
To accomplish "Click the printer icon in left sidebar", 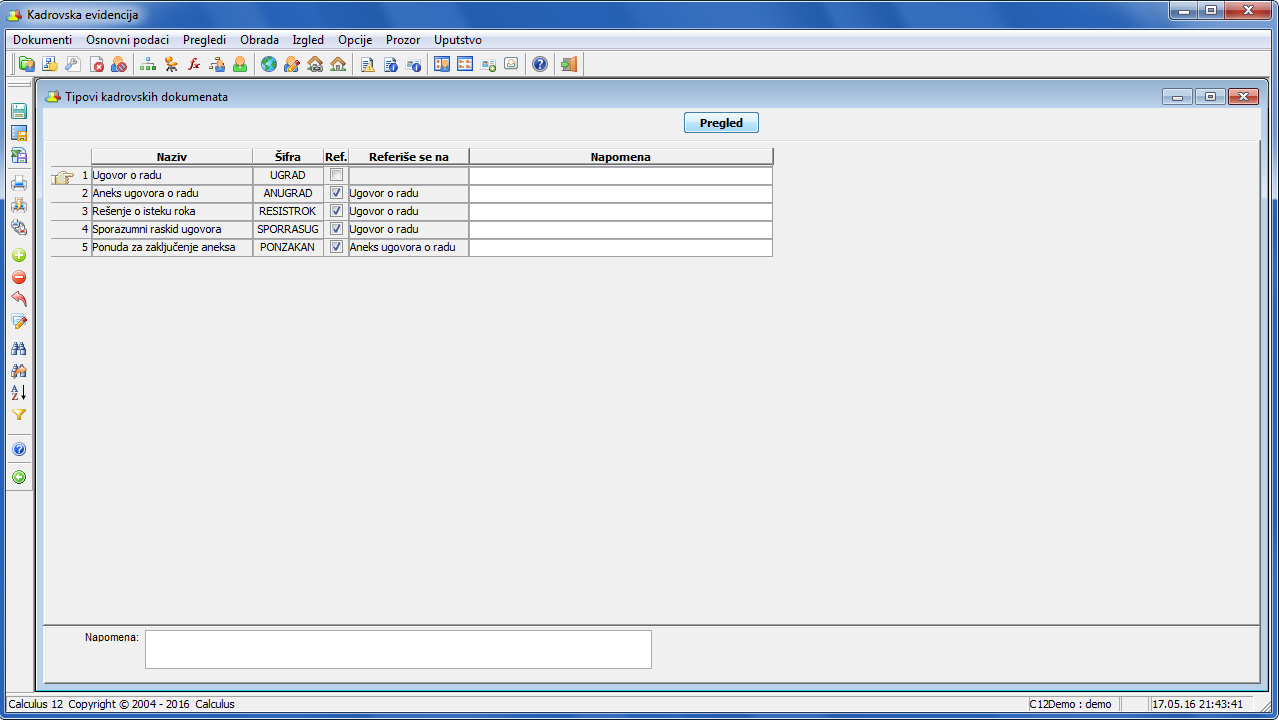I will tap(18, 183).
